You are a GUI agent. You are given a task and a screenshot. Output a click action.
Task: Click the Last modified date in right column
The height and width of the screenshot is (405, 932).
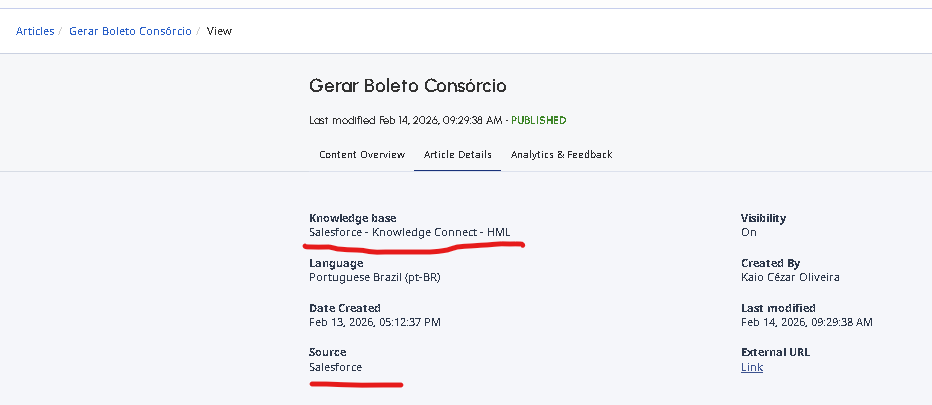(x=806, y=322)
